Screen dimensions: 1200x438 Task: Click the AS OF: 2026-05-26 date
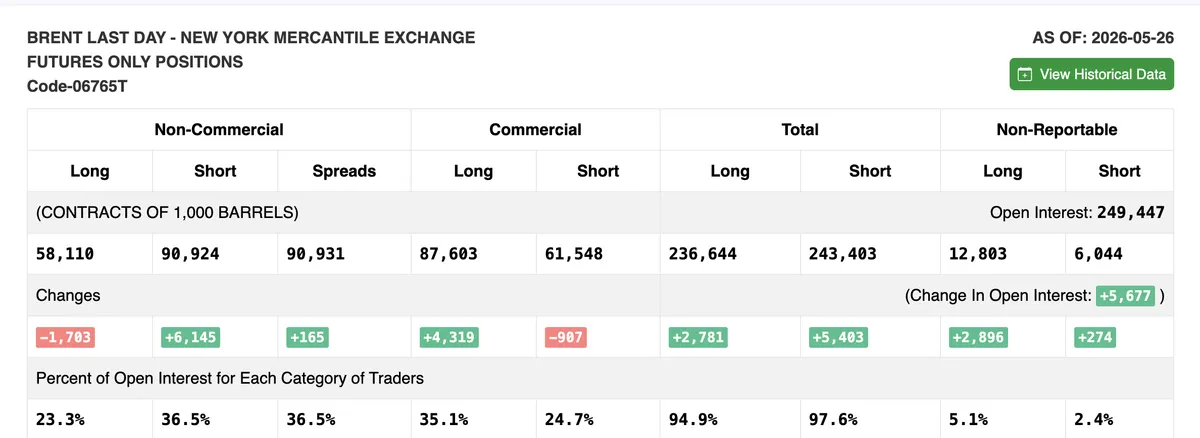tap(1103, 38)
